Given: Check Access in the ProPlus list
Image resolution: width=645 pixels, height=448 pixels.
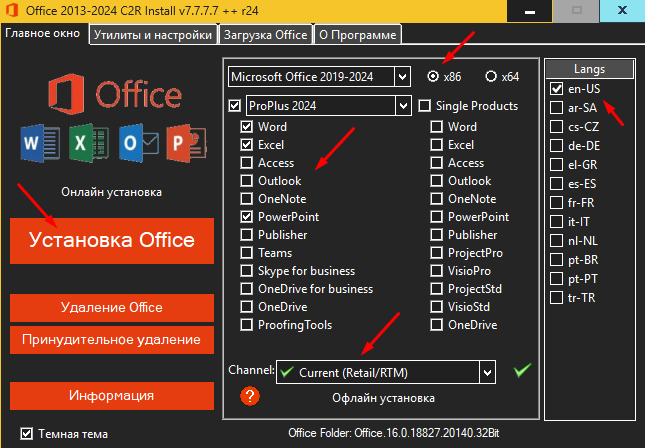Looking at the screenshot, I should point(246,163).
